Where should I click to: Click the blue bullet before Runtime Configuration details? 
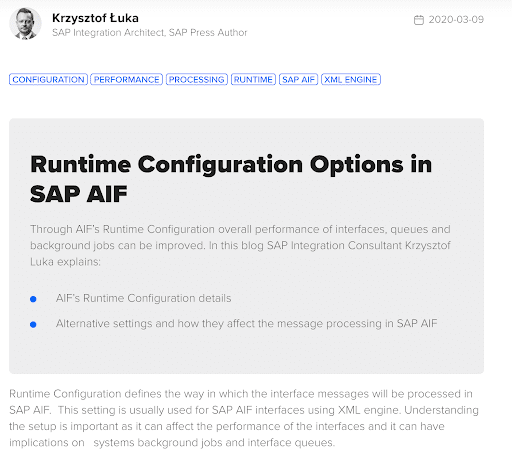[33, 299]
